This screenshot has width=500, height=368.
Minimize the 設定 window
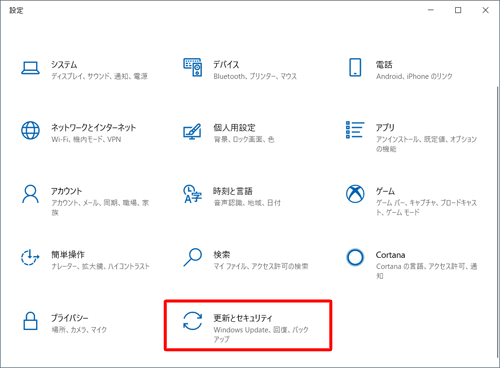[x=431, y=10]
